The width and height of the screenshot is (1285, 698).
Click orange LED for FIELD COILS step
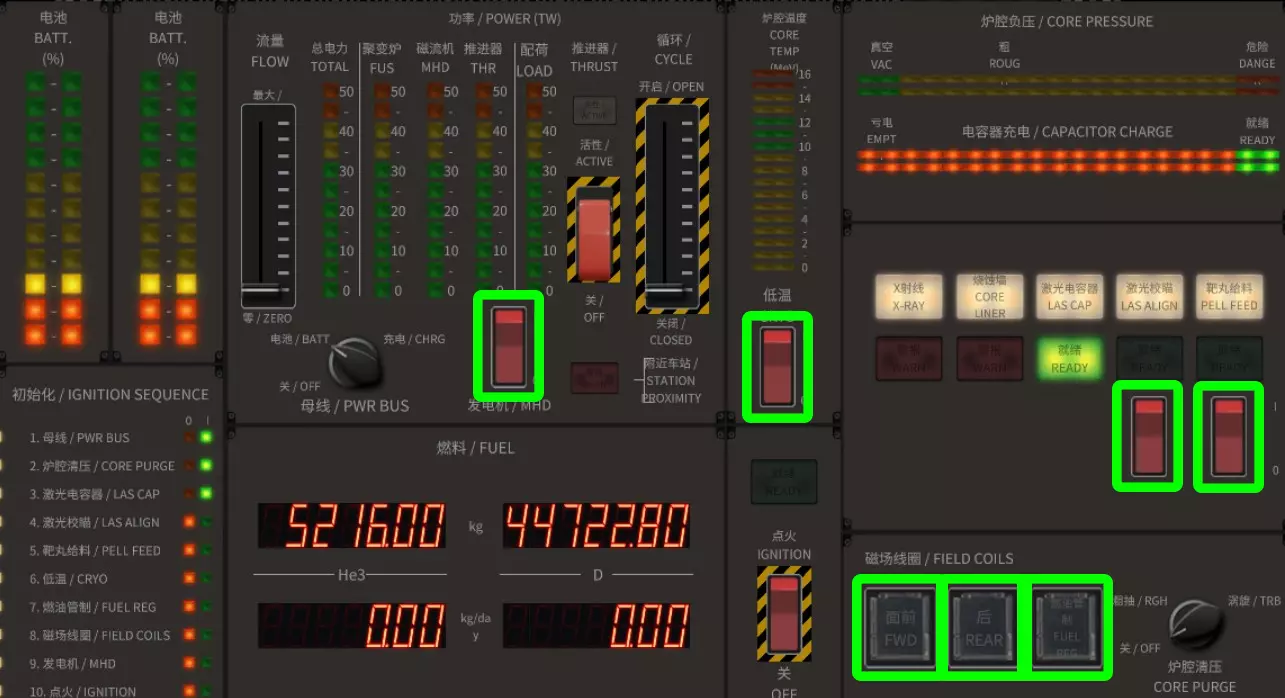[x=188, y=634]
